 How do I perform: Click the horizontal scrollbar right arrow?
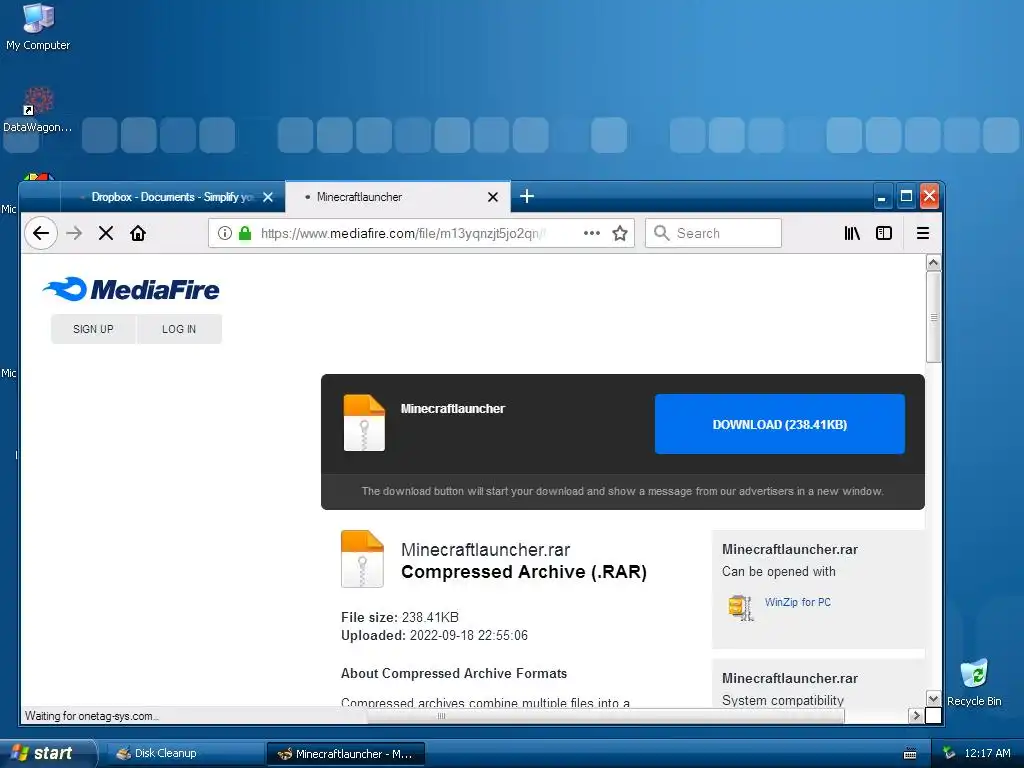click(916, 716)
